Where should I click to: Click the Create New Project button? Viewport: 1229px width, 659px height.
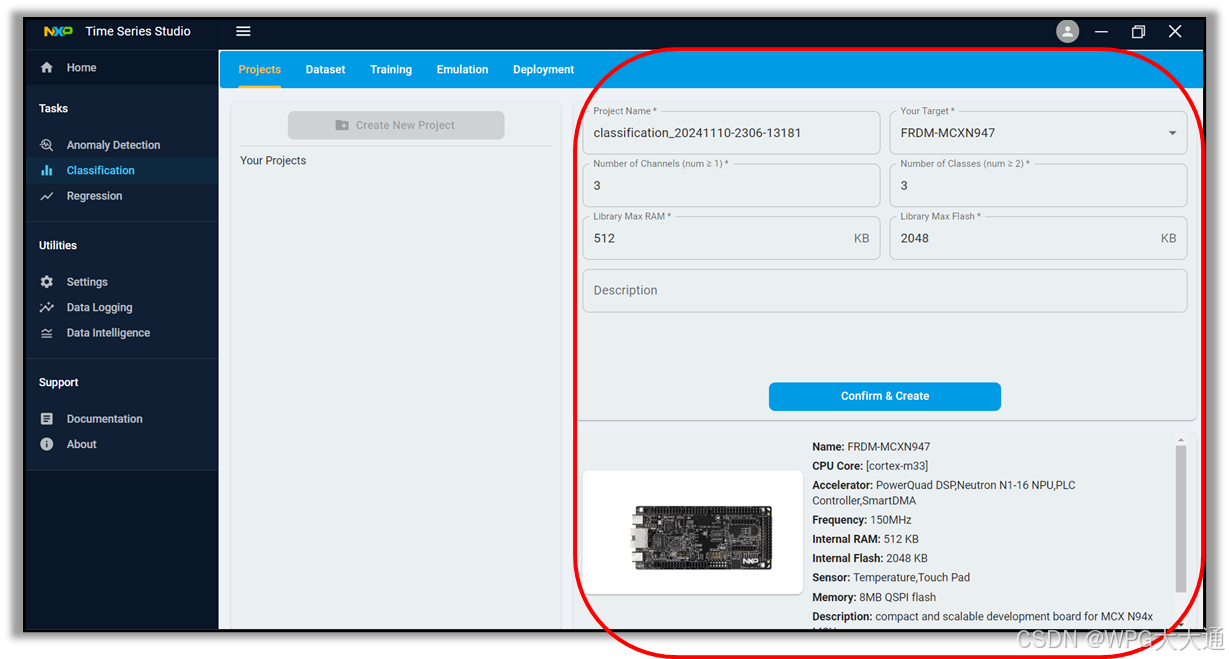pos(396,125)
